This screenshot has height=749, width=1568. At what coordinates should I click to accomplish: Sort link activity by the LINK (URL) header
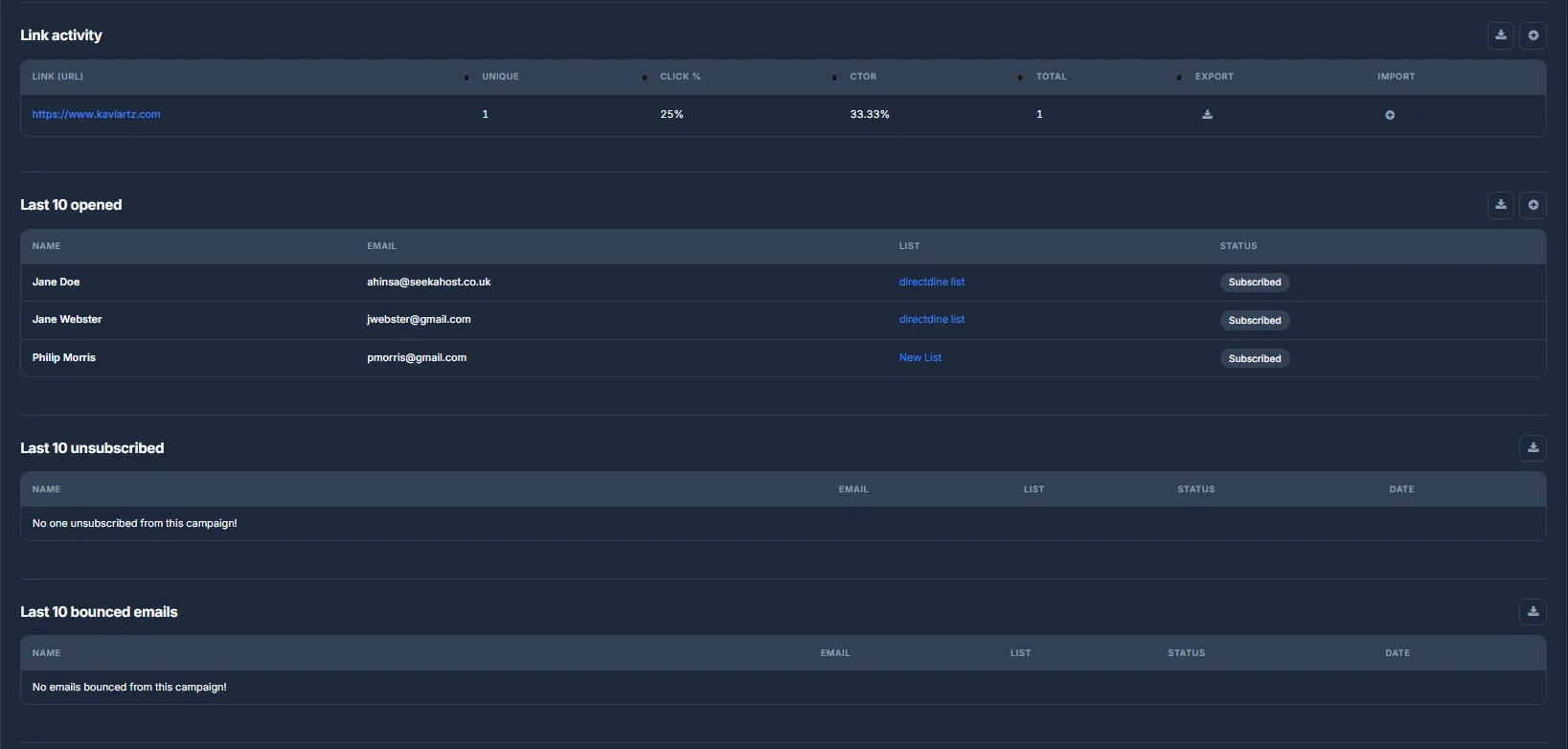(x=57, y=77)
